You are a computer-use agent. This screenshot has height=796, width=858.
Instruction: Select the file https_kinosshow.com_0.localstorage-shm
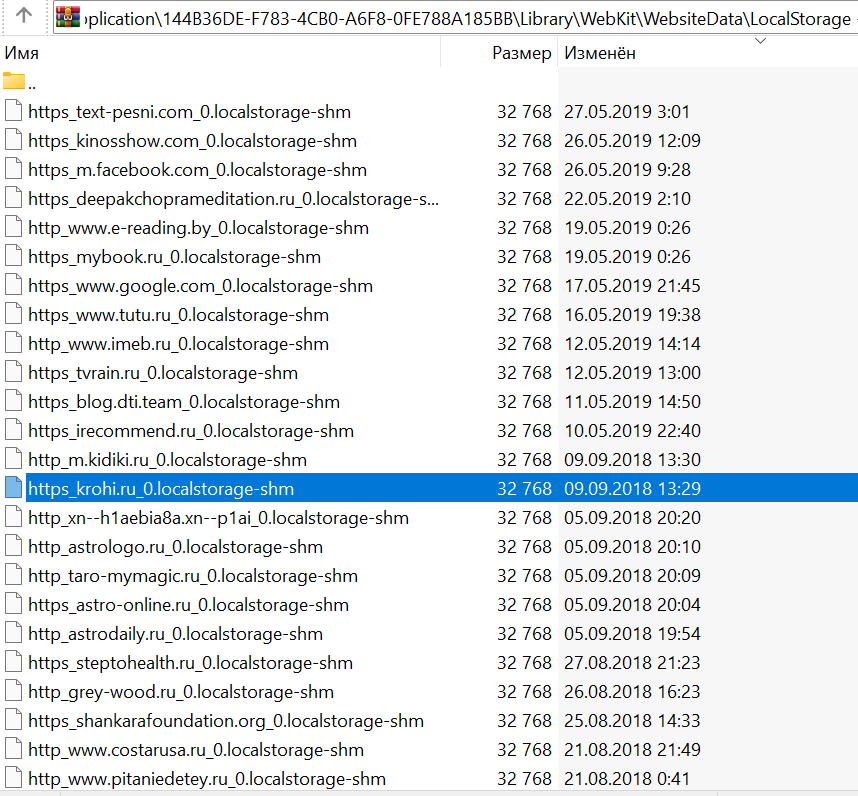(192, 141)
